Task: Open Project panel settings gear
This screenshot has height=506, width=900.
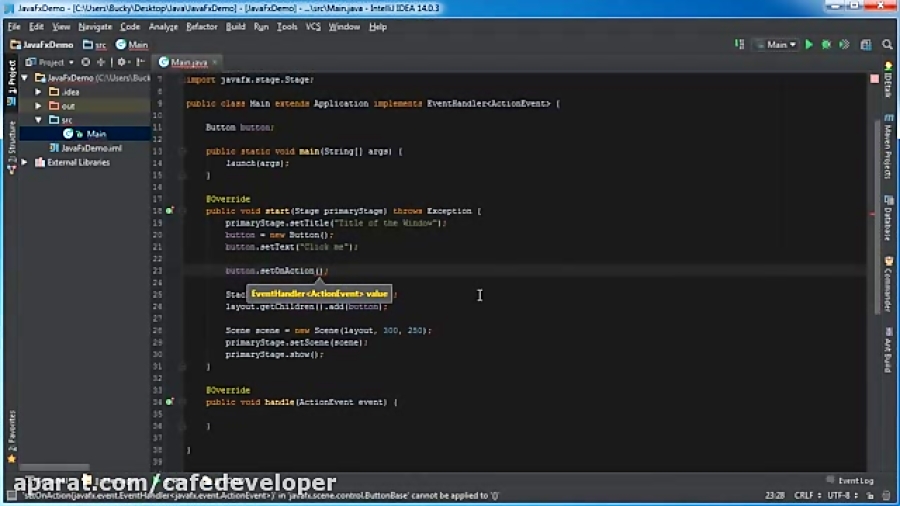Action: click(x=123, y=62)
